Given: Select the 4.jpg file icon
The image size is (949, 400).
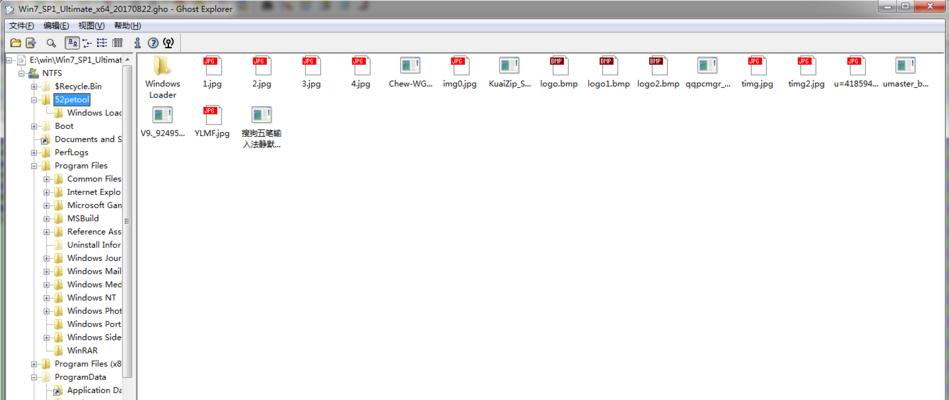Looking at the screenshot, I should 361,65.
